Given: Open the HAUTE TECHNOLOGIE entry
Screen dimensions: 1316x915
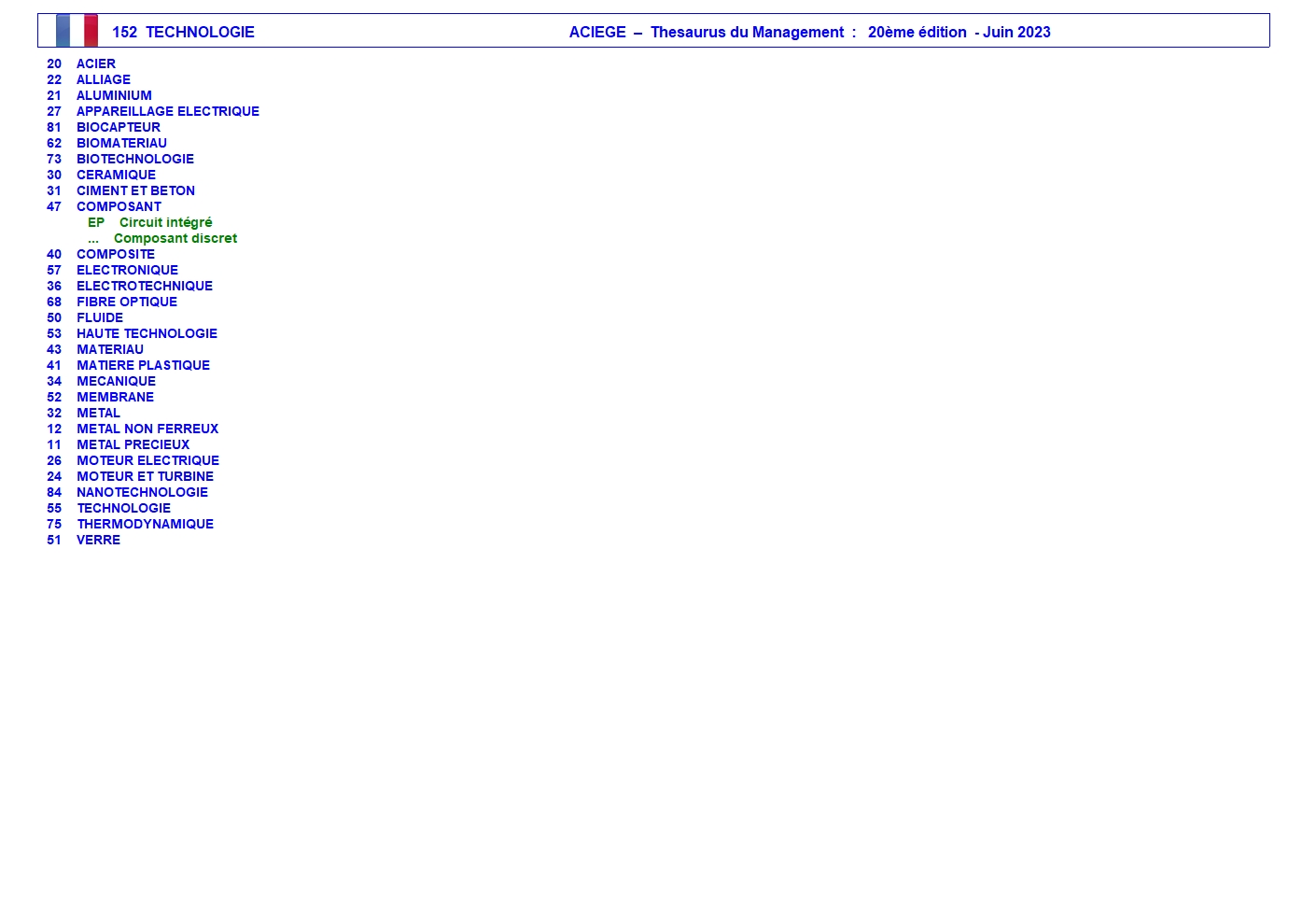Looking at the screenshot, I should click(x=147, y=333).
